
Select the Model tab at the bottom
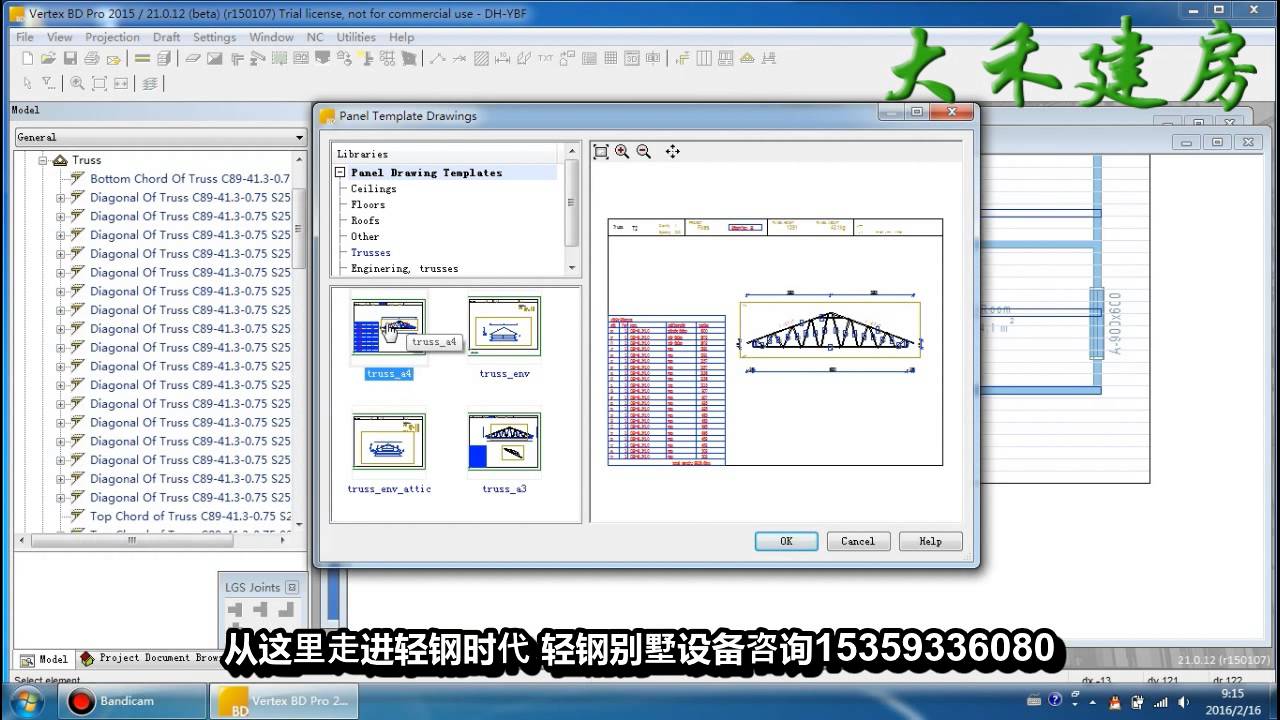(45, 659)
